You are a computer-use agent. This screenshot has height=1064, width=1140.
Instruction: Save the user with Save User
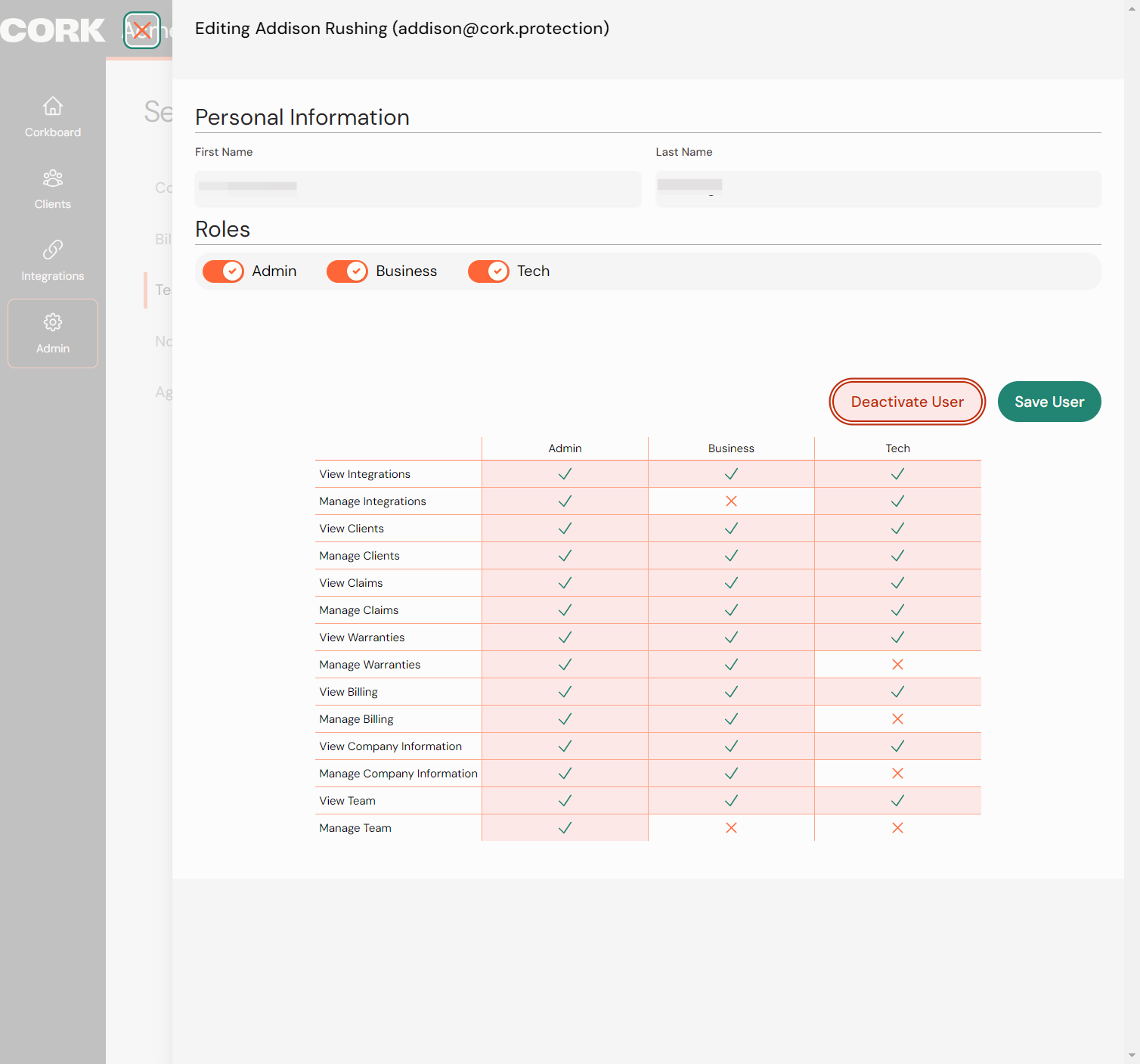(x=1049, y=402)
